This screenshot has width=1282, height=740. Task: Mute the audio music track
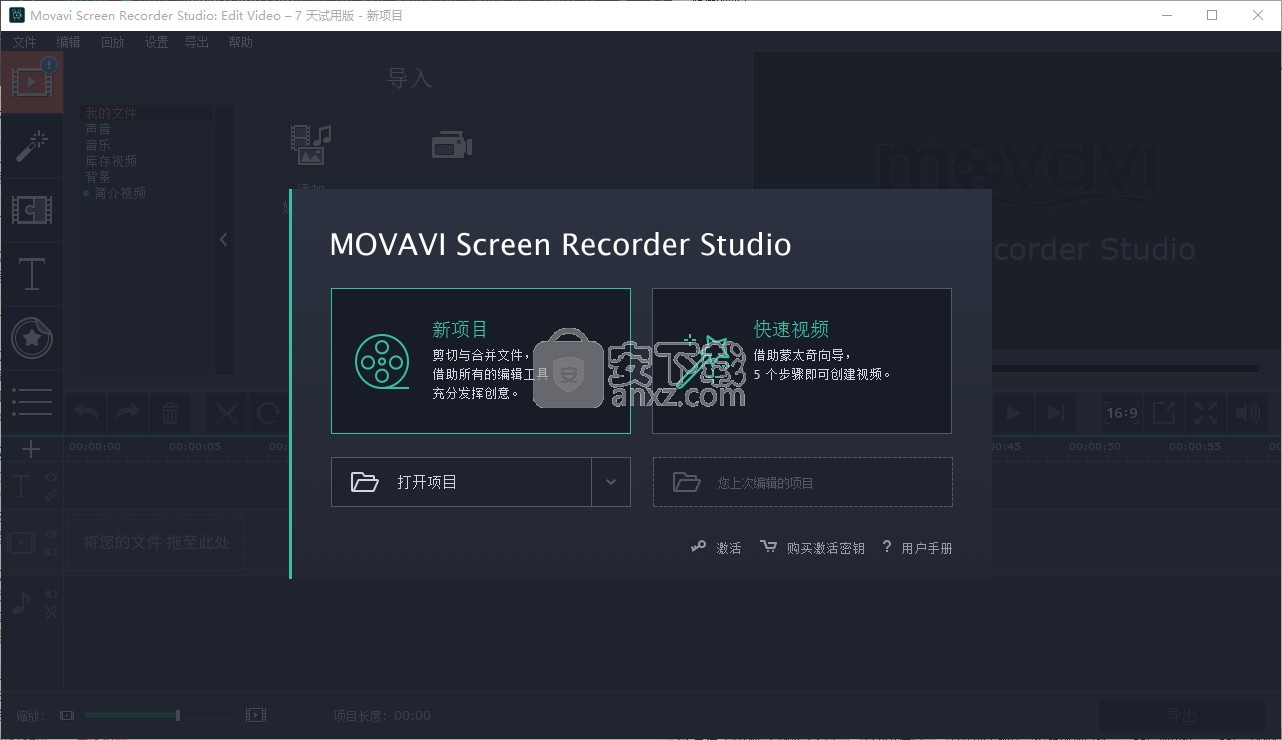point(51,595)
